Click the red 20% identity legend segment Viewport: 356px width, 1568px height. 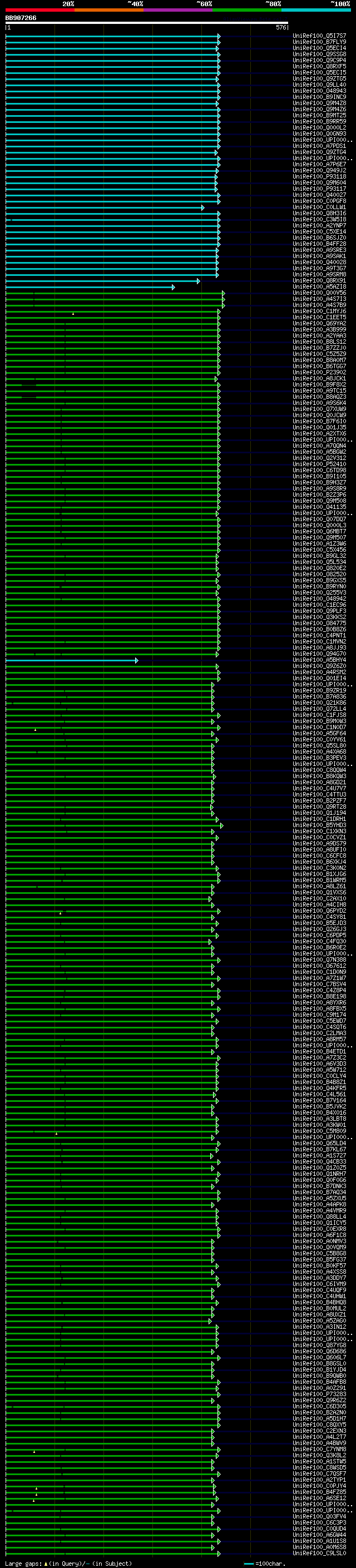coord(39,10)
